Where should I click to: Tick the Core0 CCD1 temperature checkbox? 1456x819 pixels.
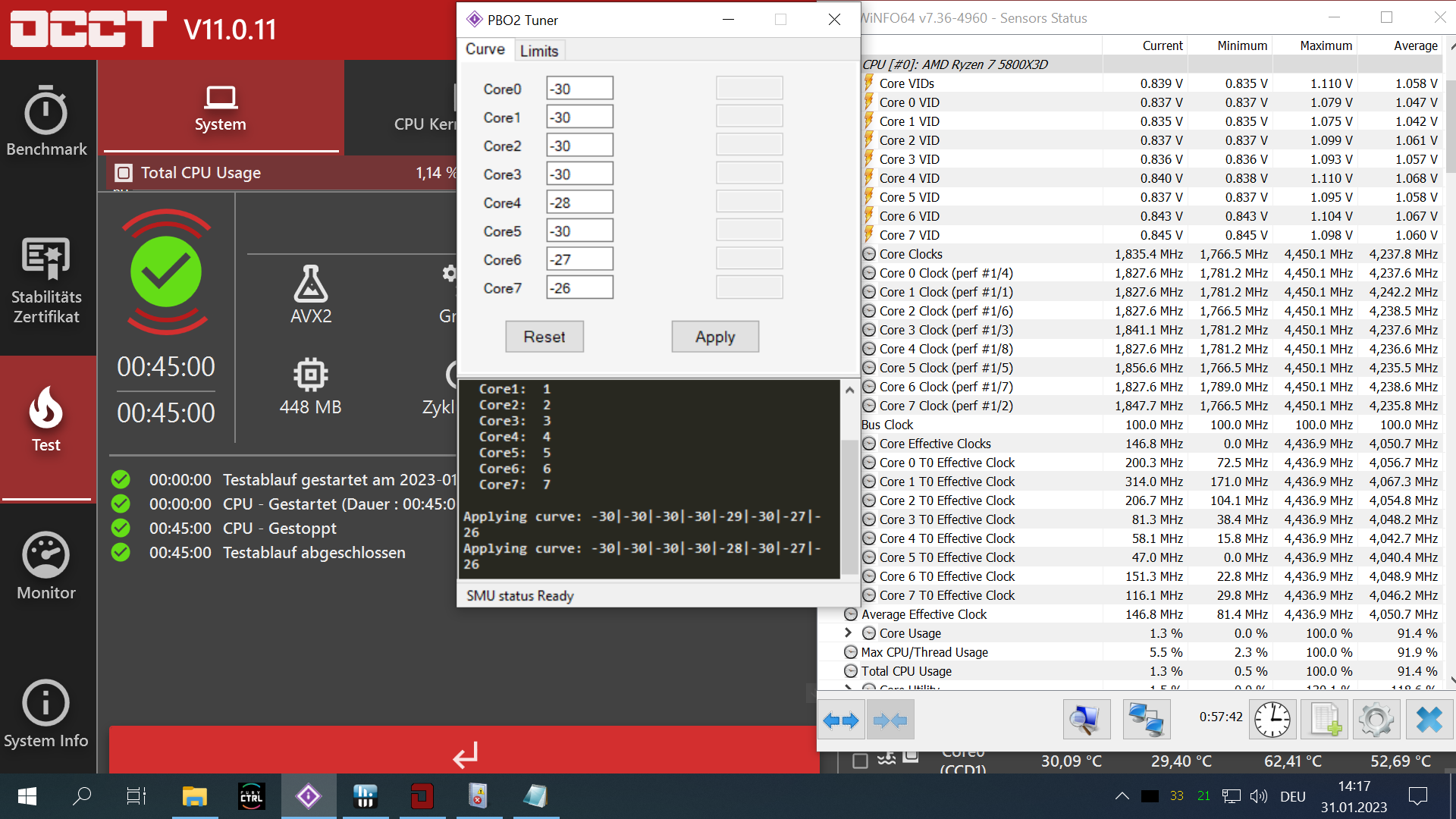pos(860,761)
